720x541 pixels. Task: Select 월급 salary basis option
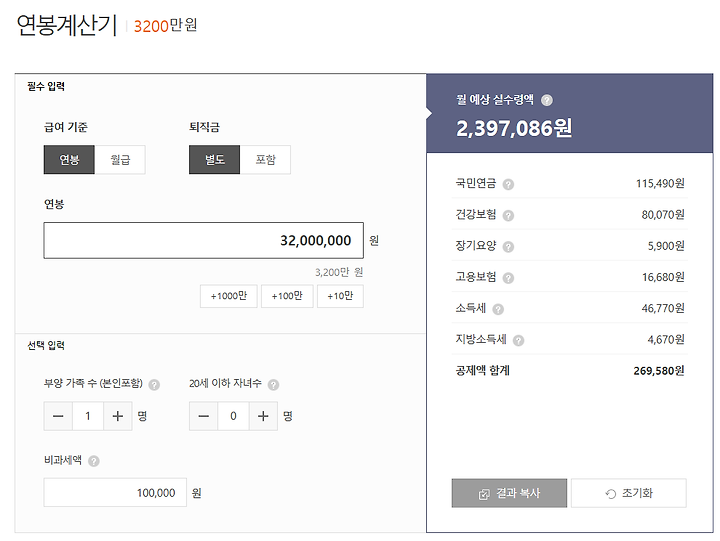click(x=120, y=160)
